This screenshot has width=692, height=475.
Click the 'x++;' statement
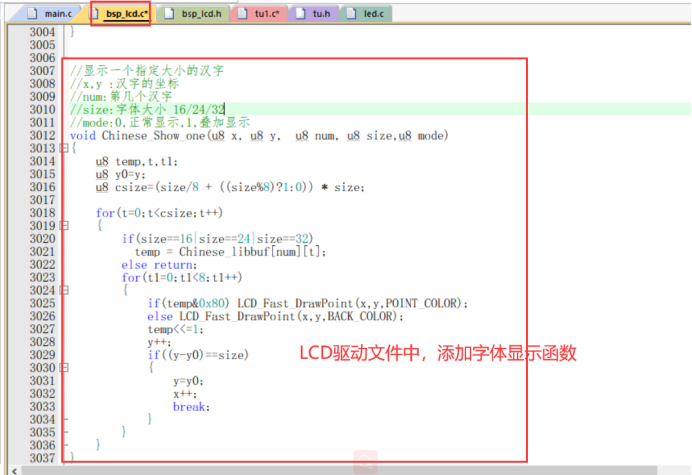click(x=185, y=394)
